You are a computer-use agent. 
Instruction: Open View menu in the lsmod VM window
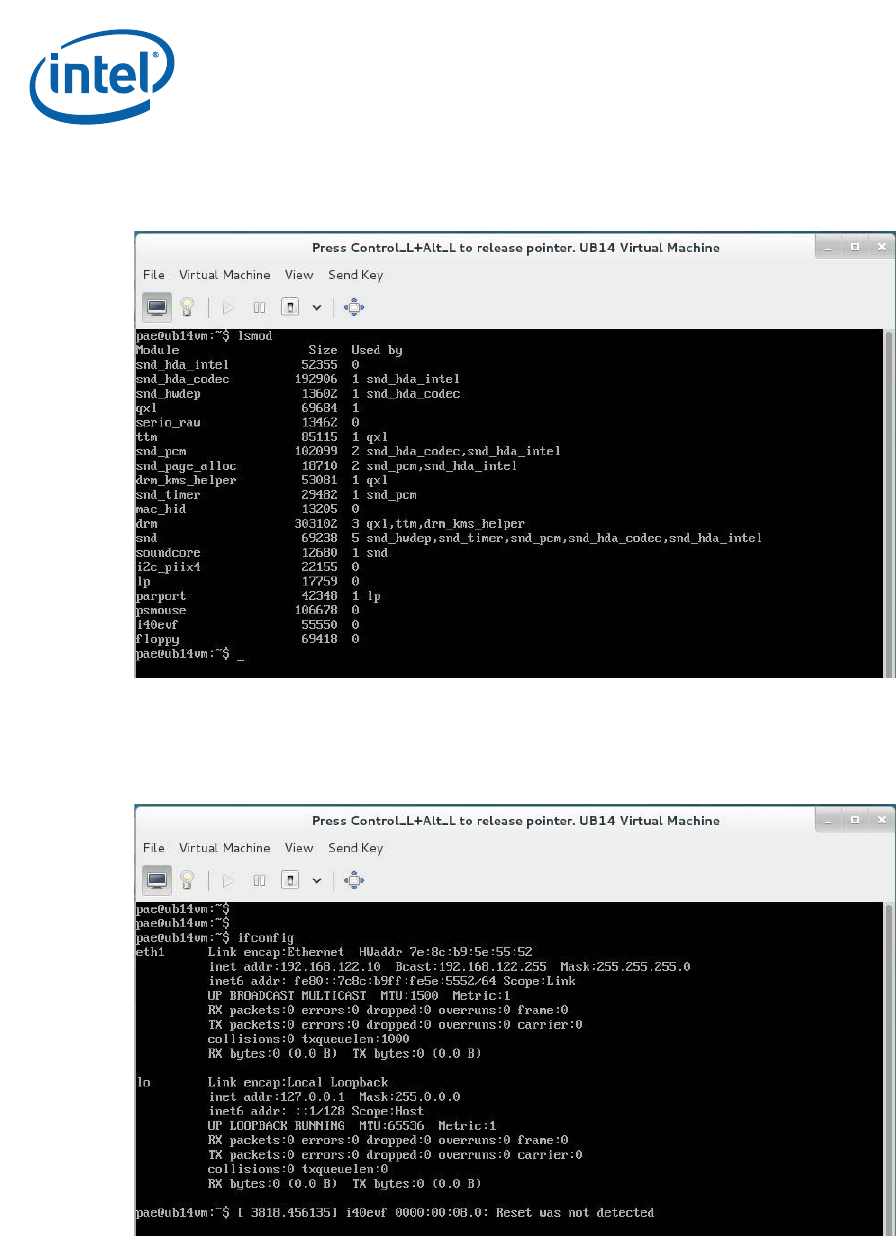click(x=299, y=275)
